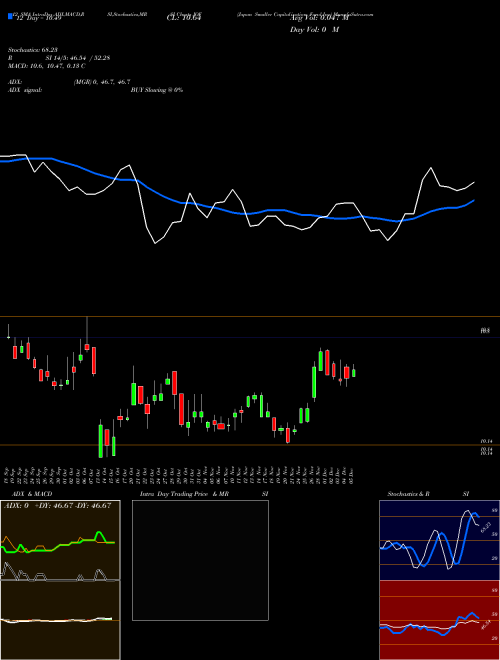Image resolution: width=500 pixels, height=660 pixels.
Task: Select the '(MGR) 0, 46.7, 46.7' ADX values
Action: (x=102, y=82)
